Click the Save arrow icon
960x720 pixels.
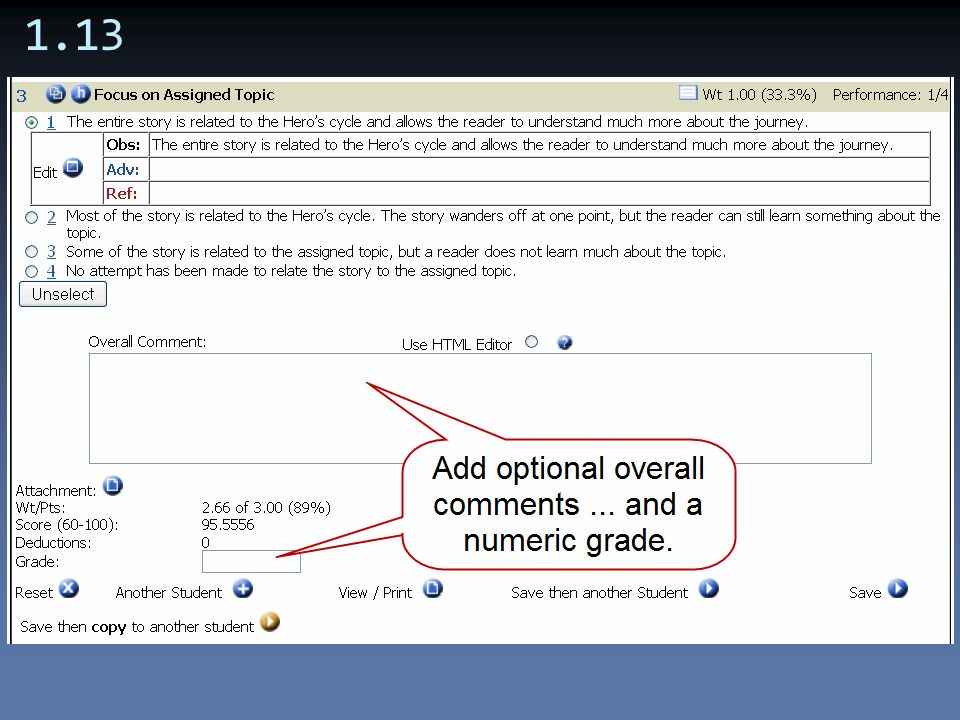[x=898, y=589]
